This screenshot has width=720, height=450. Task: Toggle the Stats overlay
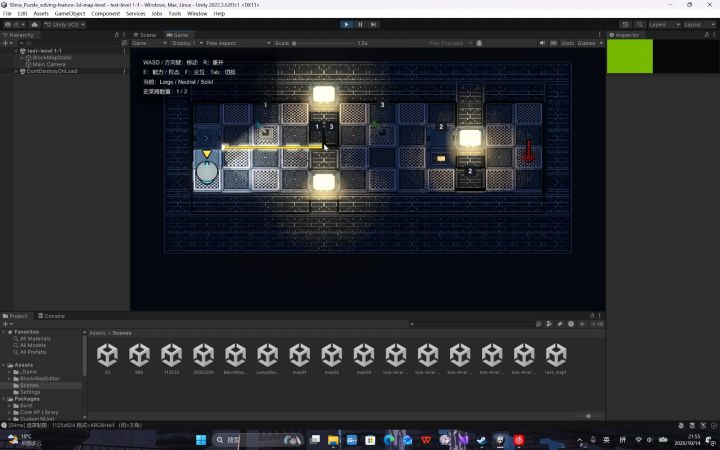(x=568, y=43)
